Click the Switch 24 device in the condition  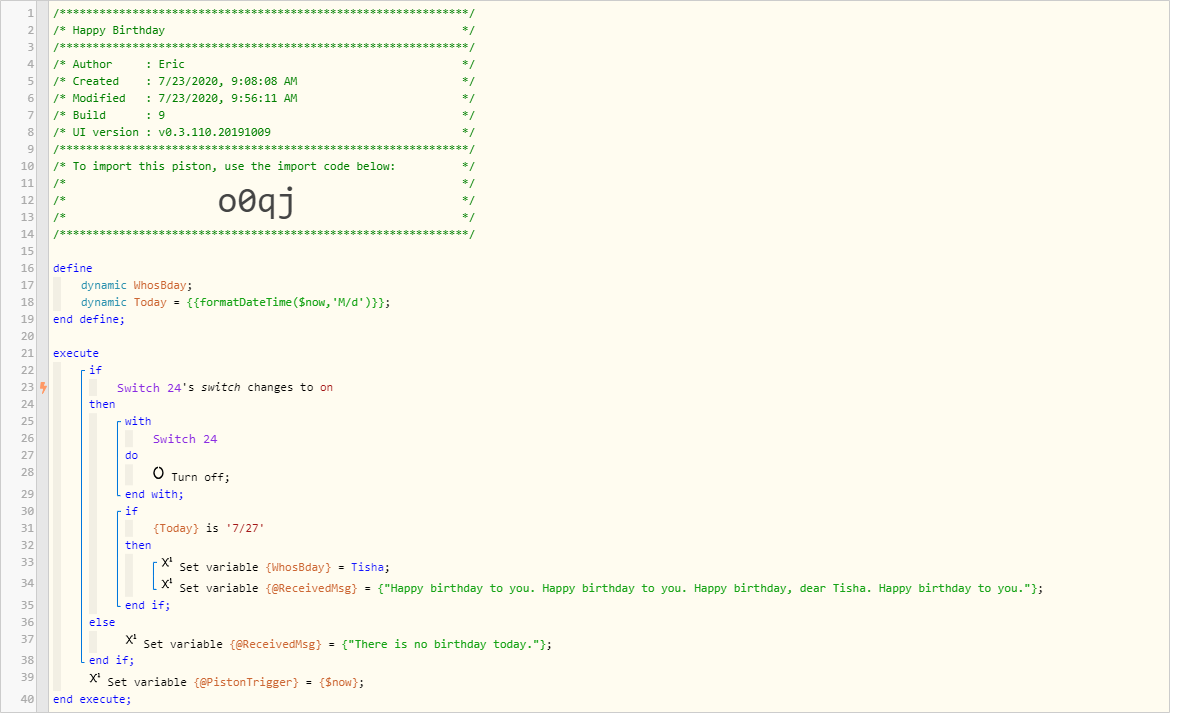150,388
